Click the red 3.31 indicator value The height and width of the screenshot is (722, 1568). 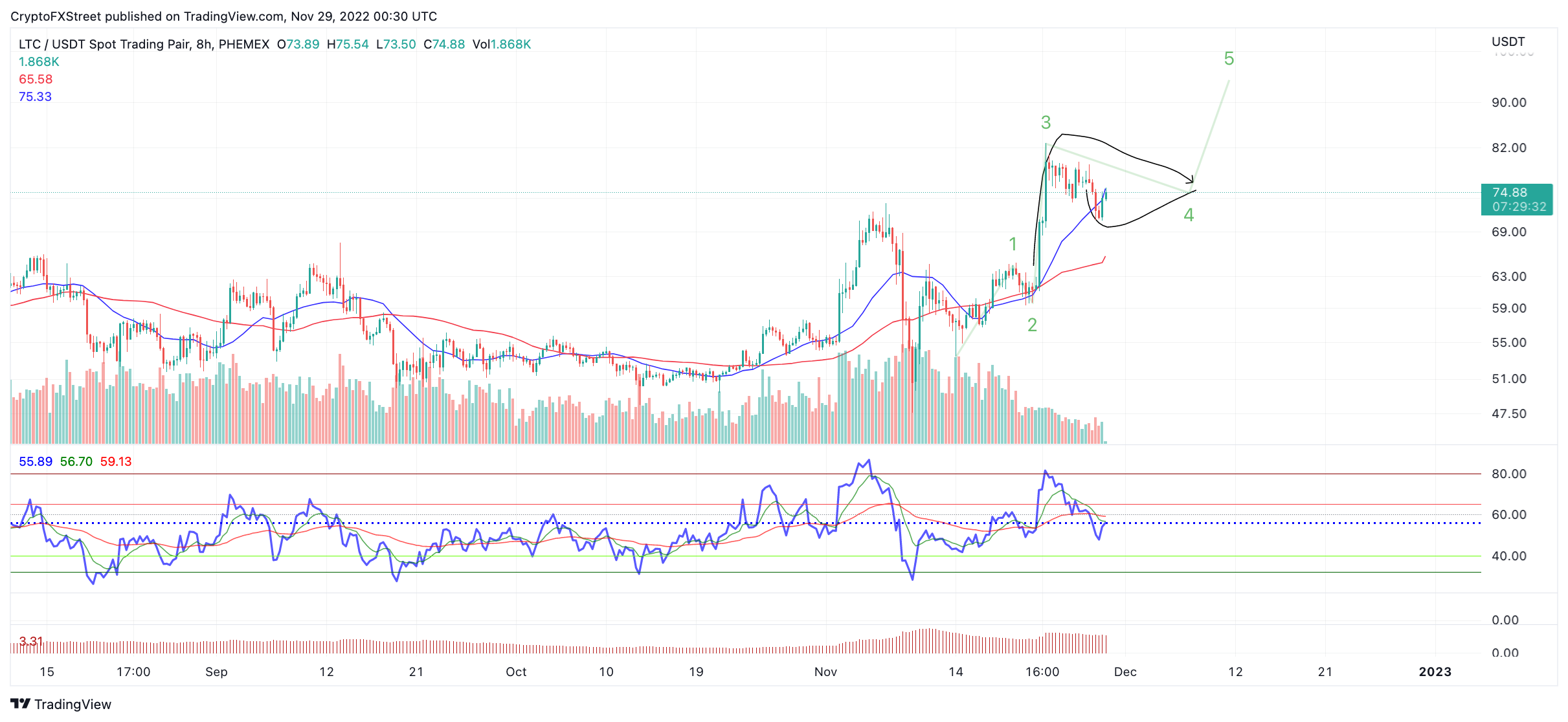coord(31,641)
